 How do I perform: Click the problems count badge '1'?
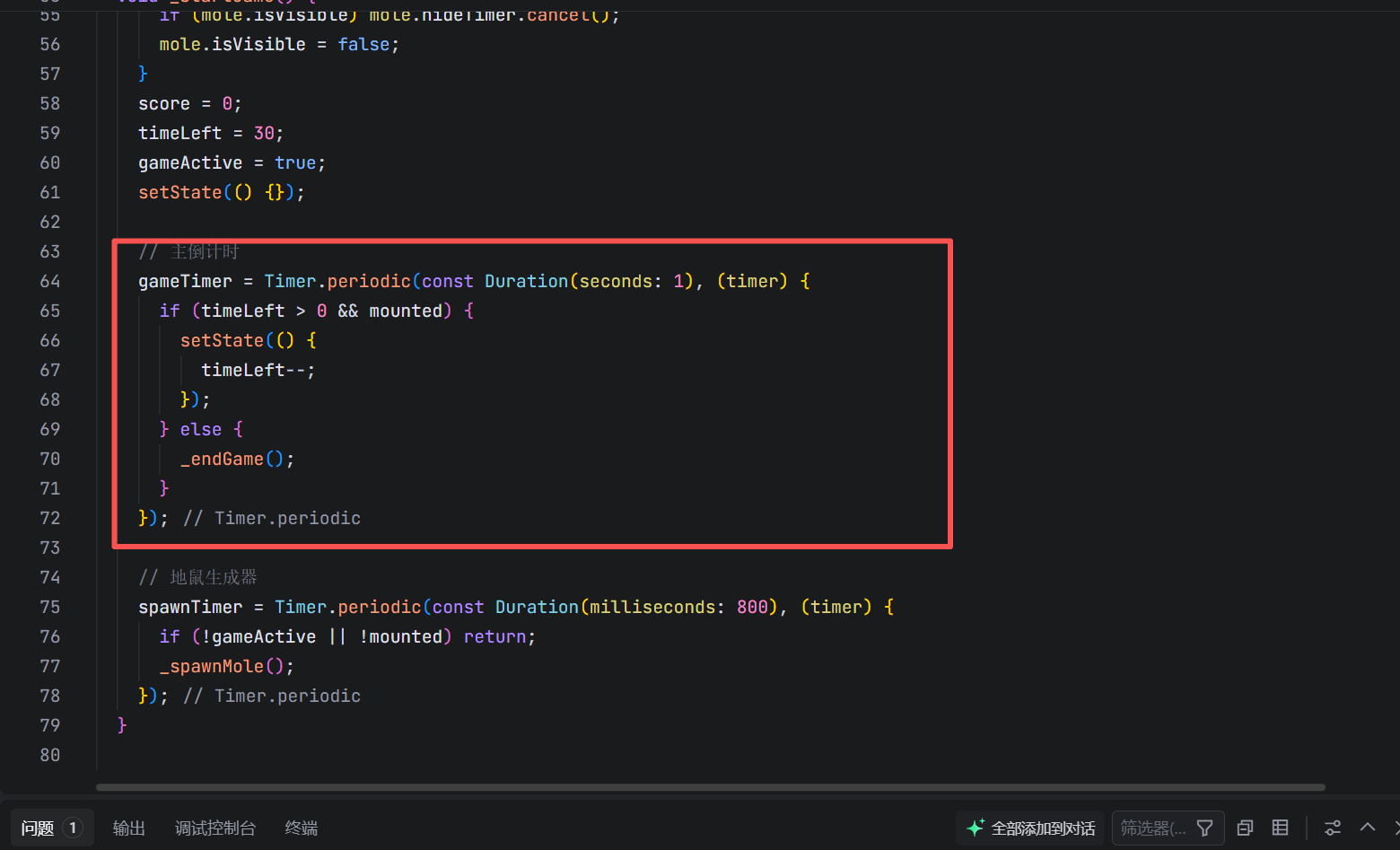pyautogui.click(x=73, y=828)
